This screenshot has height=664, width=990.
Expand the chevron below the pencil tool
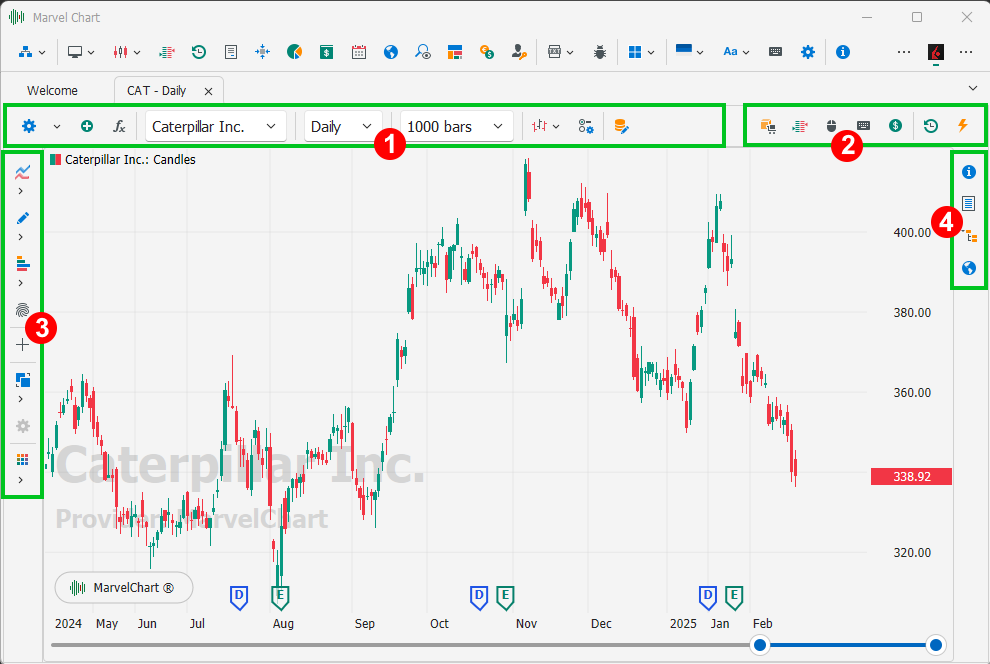21,237
